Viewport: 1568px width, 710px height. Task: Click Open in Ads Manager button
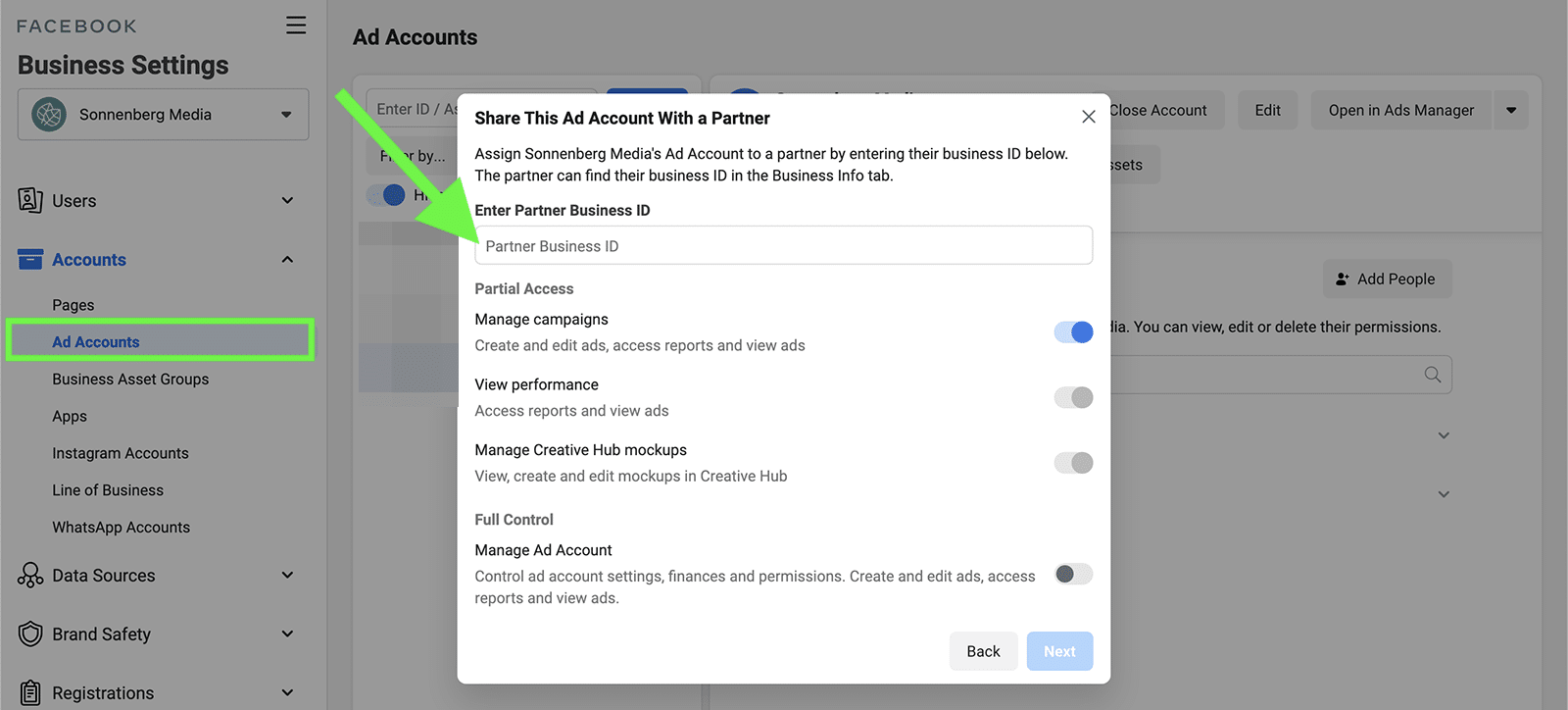coord(1401,110)
